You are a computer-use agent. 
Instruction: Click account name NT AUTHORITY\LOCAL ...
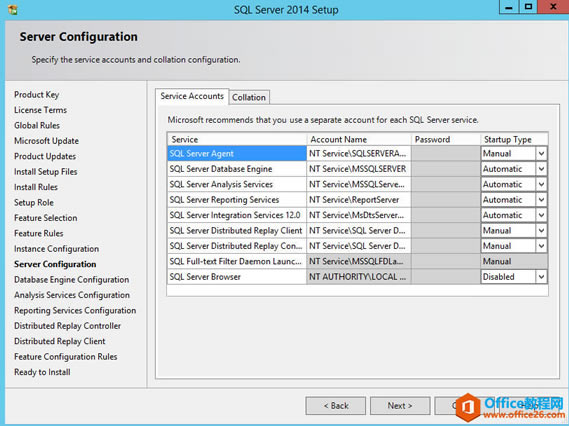pos(359,277)
